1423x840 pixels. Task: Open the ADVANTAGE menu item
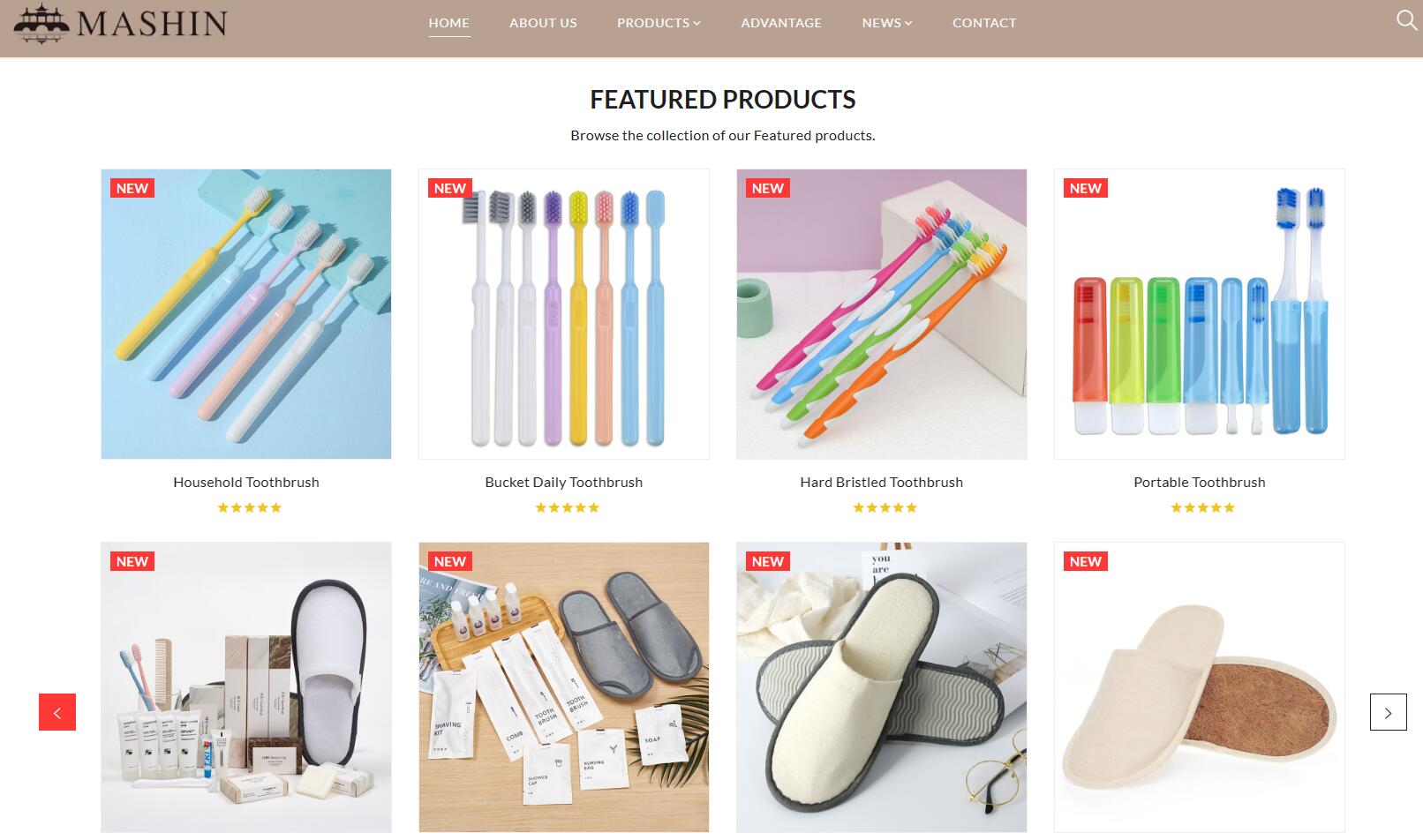(781, 23)
